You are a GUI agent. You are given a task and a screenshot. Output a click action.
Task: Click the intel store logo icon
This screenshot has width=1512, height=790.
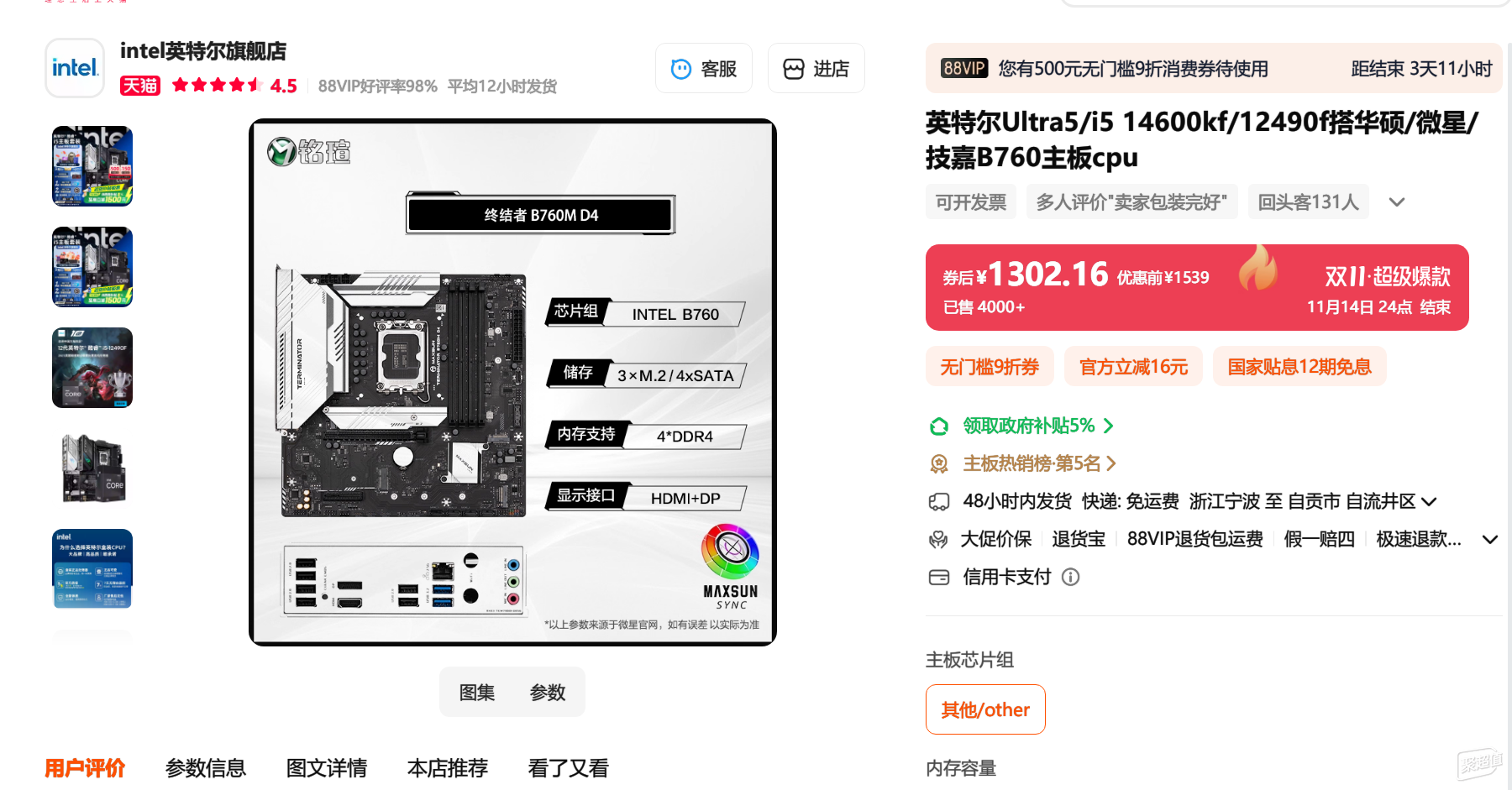tap(75, 68)
